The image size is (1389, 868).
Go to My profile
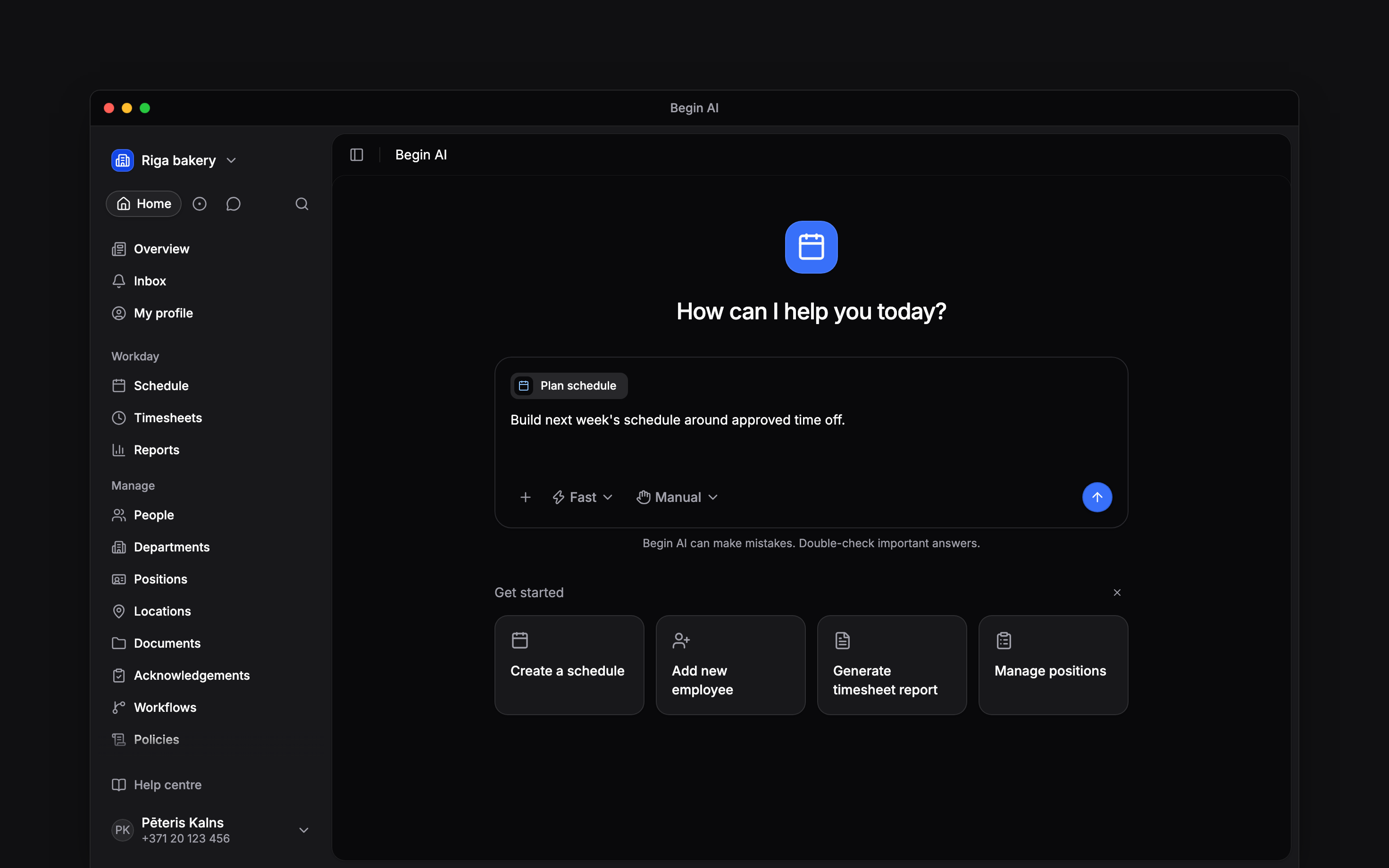click(152, 313)
